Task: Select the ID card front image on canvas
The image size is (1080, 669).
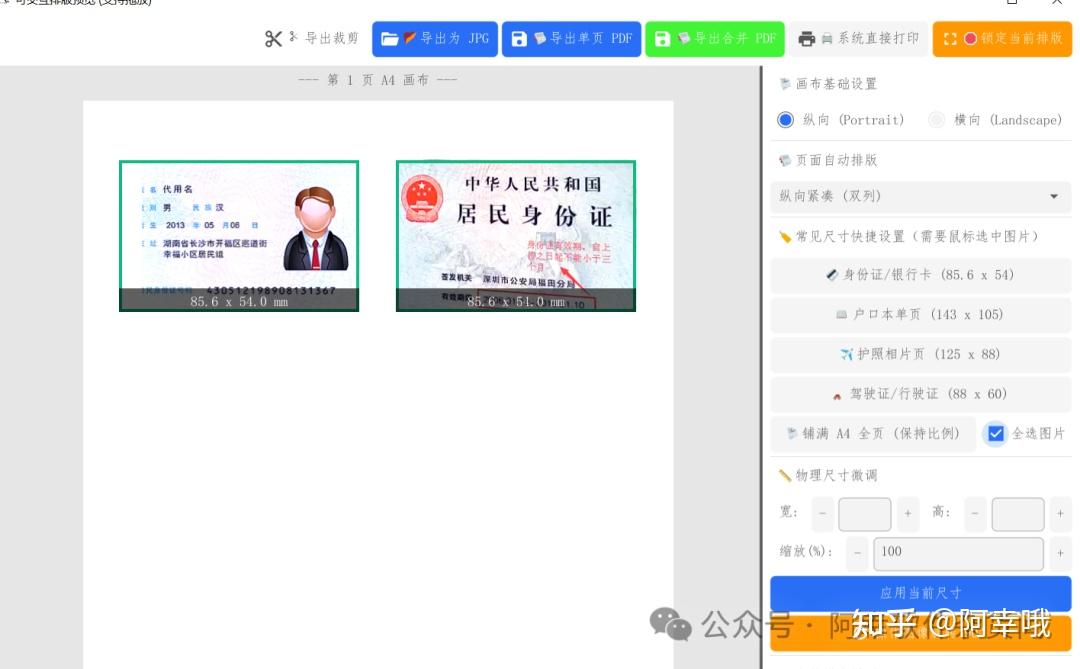Action: coord(239,236)
